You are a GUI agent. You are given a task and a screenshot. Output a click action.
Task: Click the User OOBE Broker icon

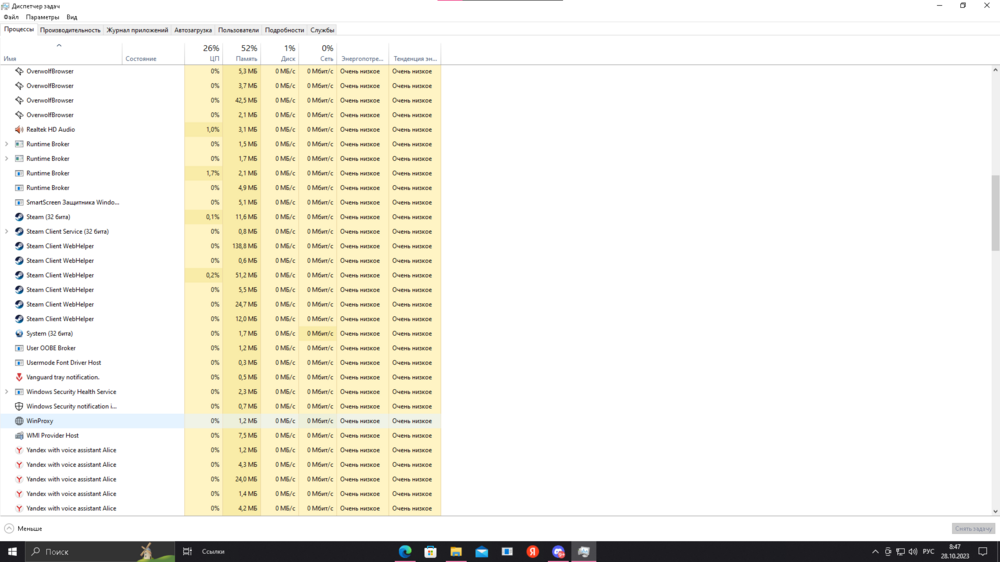pos(19,348)
